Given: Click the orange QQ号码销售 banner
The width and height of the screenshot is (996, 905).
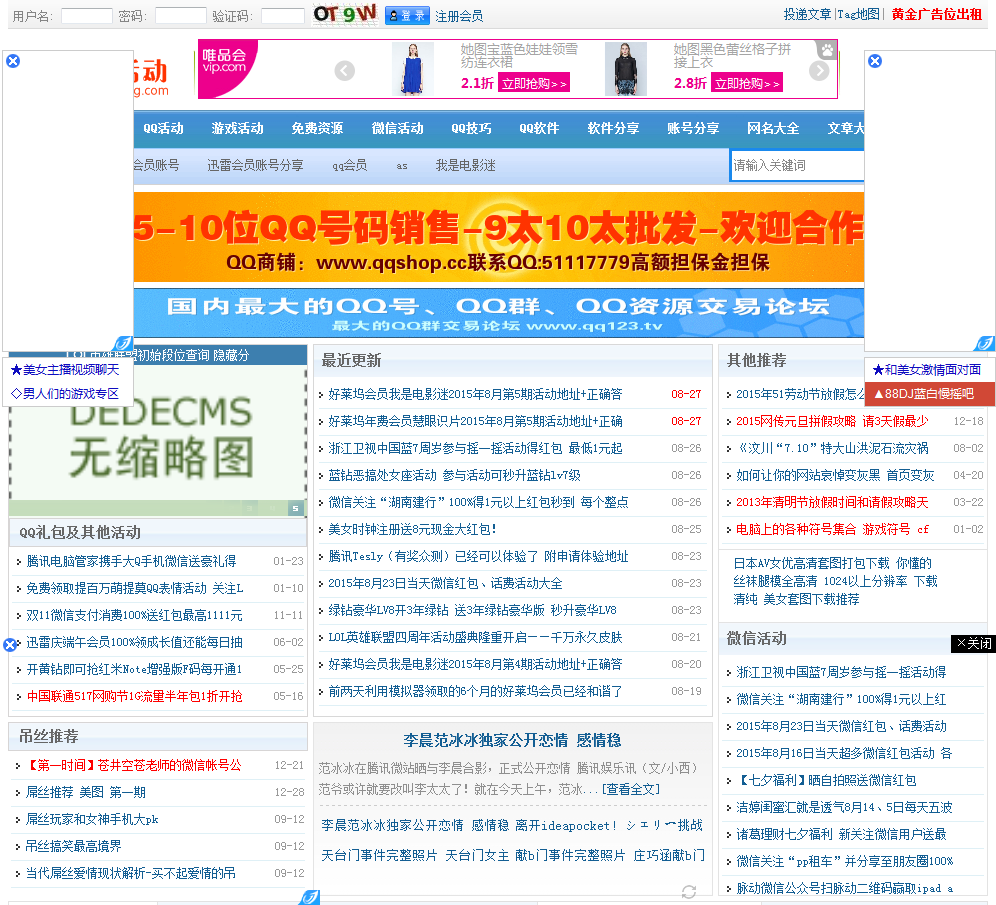Looking at the screenshot, I should [499, 238].
